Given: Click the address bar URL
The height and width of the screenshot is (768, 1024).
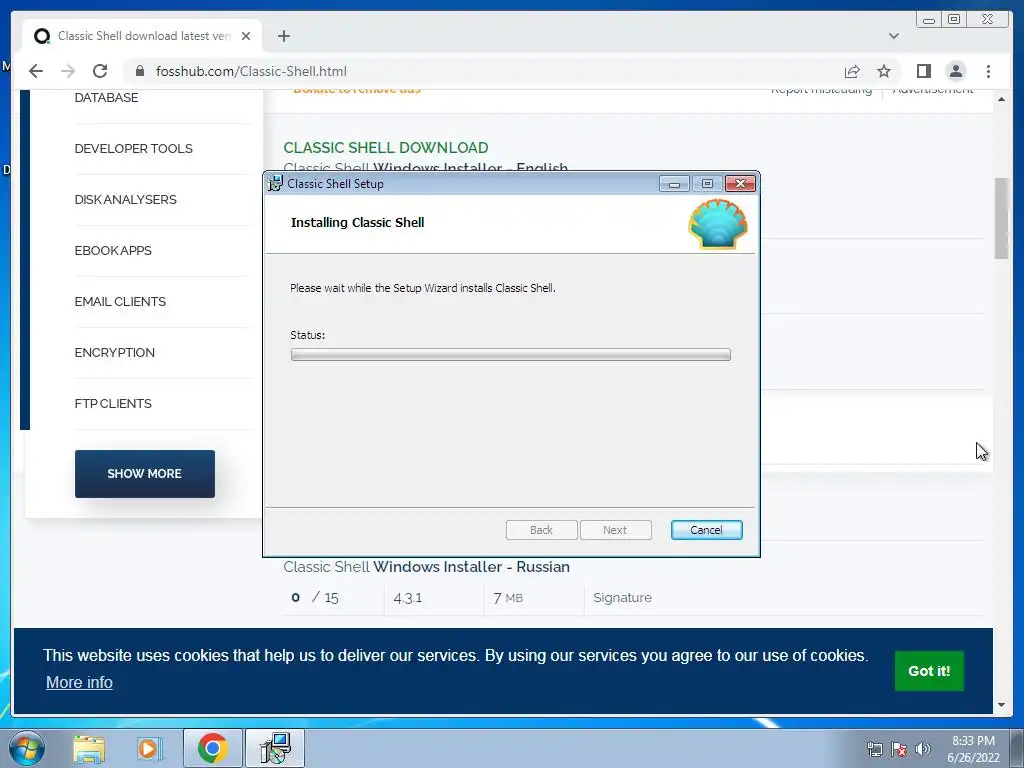Looking at the screenshot, I should [x=251, y=71].
